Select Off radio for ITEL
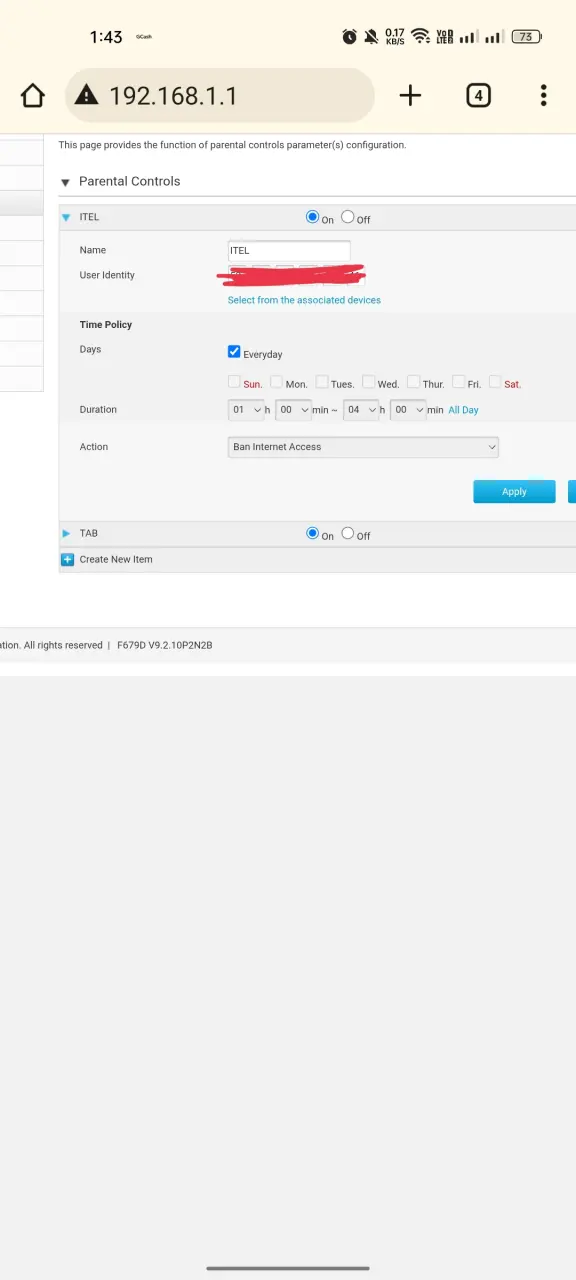Viewport: 576px width, 1280px height. (x=348, y=217)
